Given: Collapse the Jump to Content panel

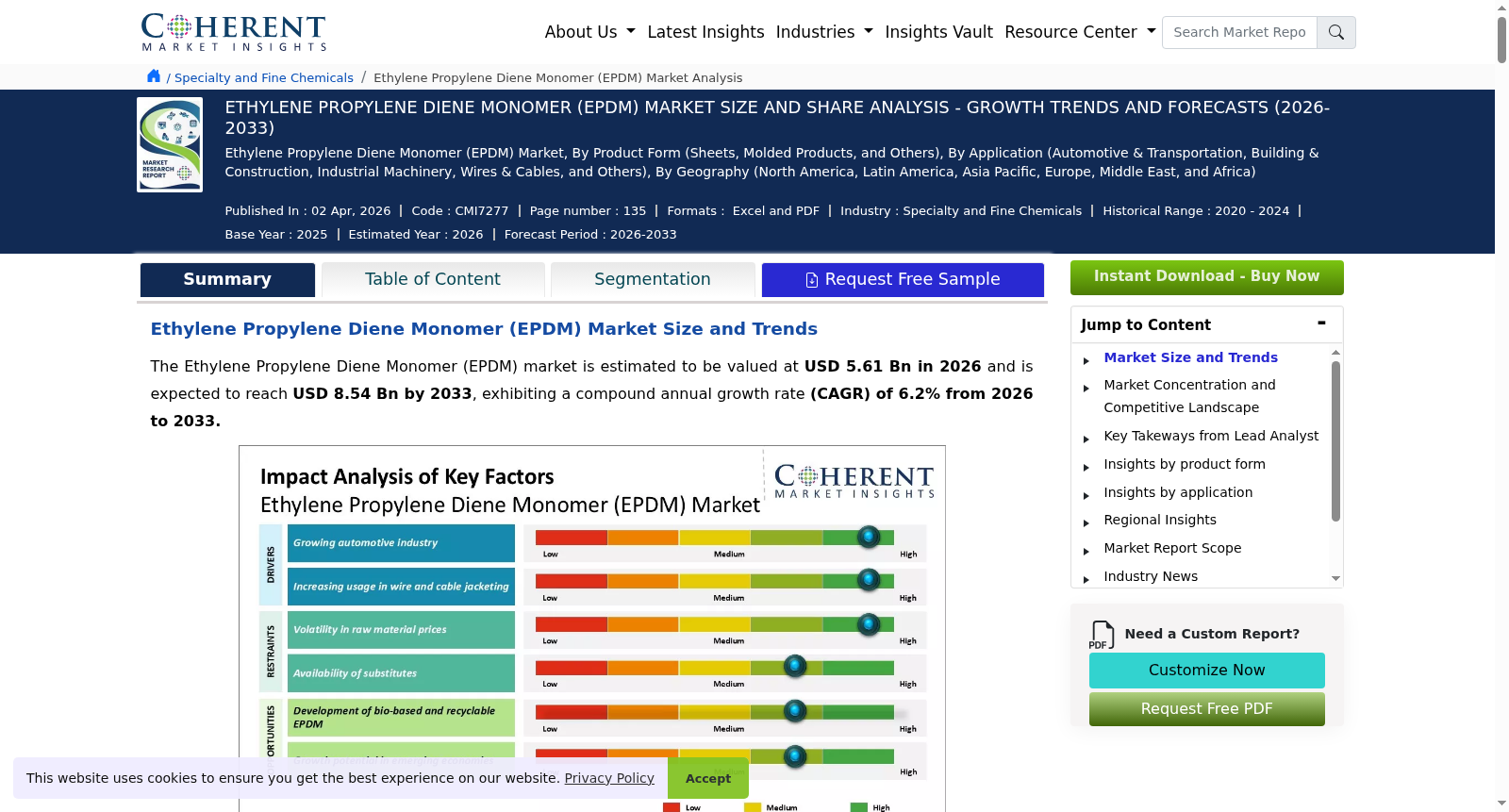Looking at the screenshot, I should pyautogui.click(x=1321, y=323).
